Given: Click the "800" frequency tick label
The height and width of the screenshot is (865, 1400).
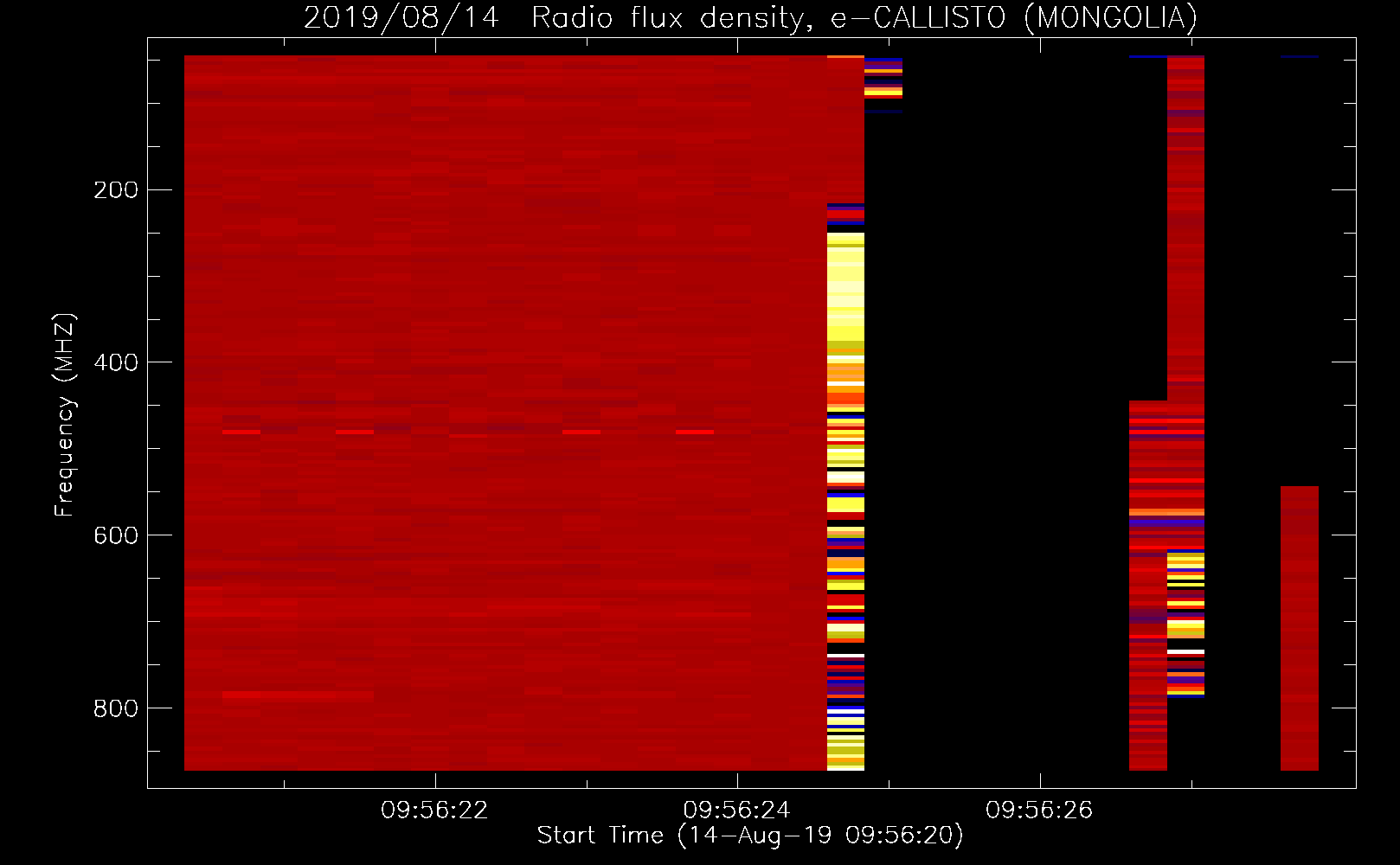Looking at the screenshot, I should pos(116,708).
